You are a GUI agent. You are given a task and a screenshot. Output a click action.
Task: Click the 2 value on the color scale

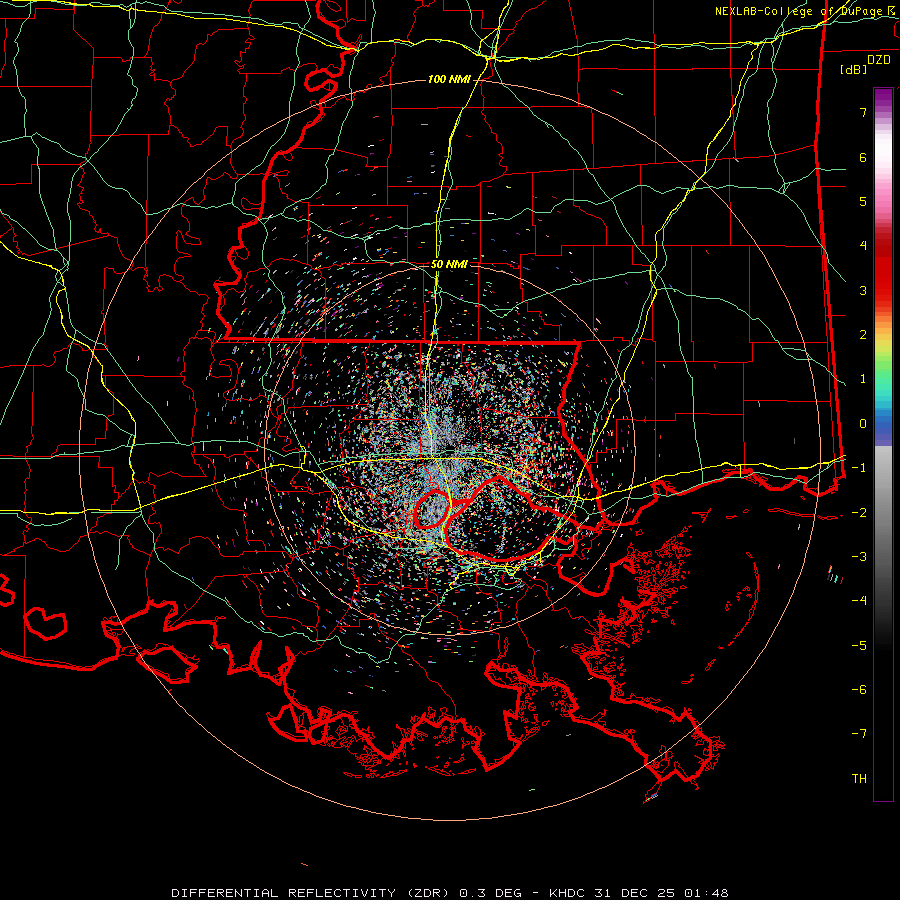pyautogui.click(x=863, y=335)
